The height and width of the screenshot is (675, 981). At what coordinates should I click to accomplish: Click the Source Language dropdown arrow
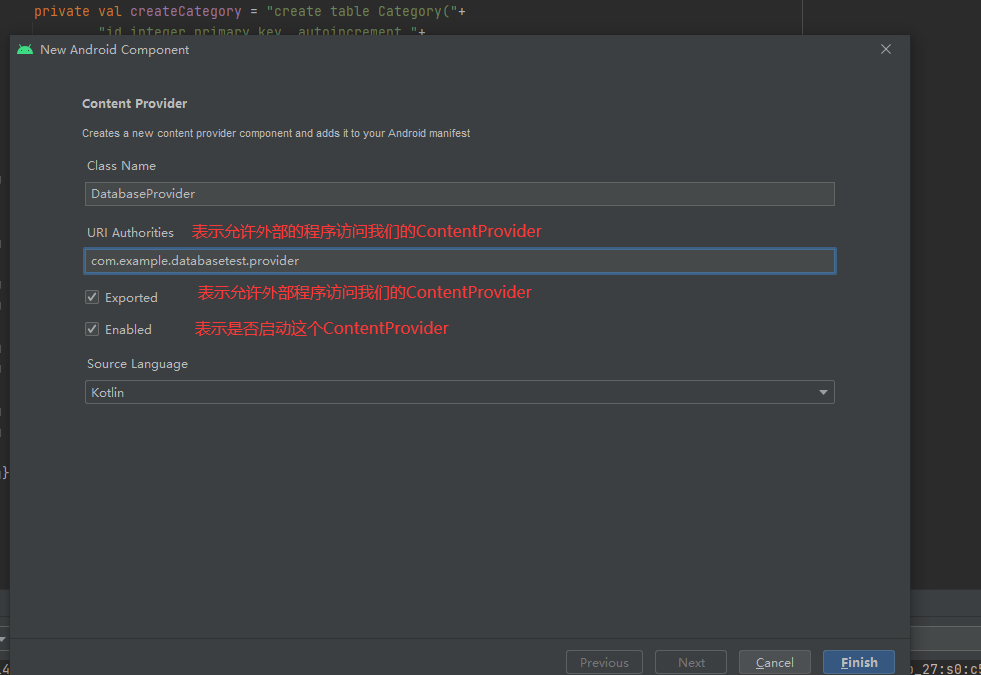(x=823, y=392)
